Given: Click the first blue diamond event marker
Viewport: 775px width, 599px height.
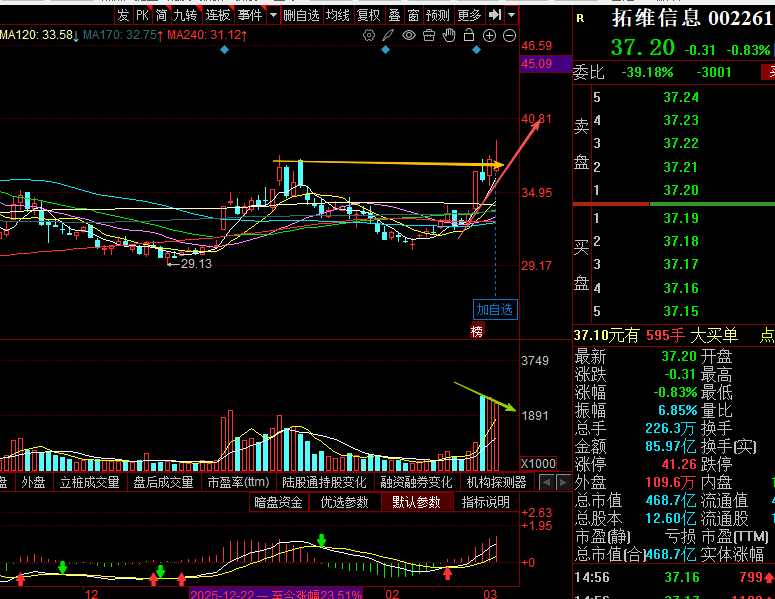Looking at the screenshot, I should [224, 49].
